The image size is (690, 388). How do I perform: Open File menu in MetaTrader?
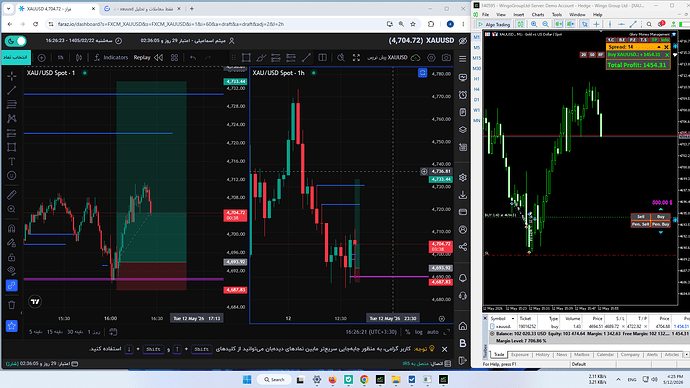pos(485,15)
